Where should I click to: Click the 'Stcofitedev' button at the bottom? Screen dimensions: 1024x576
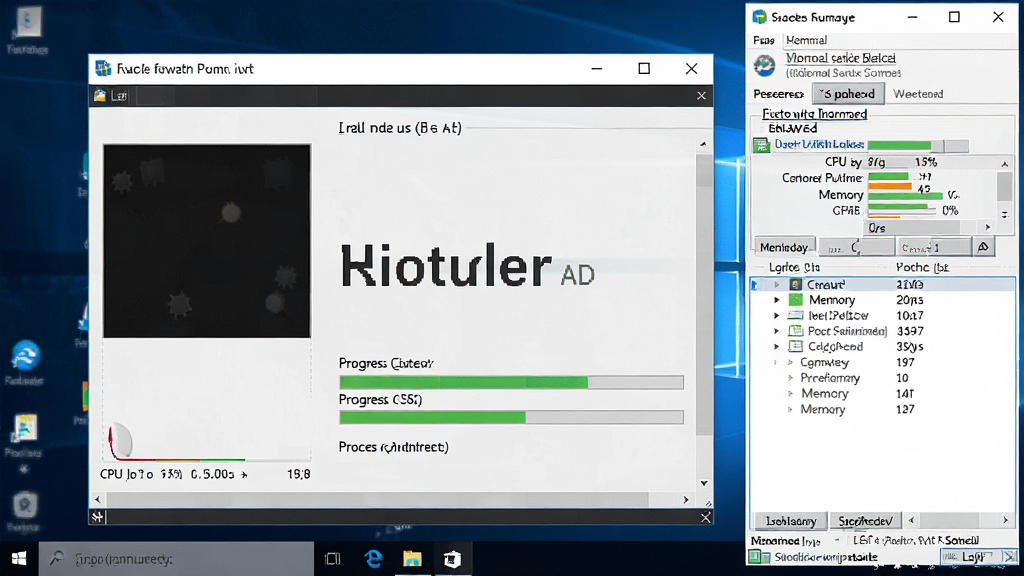pyautogui.click(x=865, y=520)
